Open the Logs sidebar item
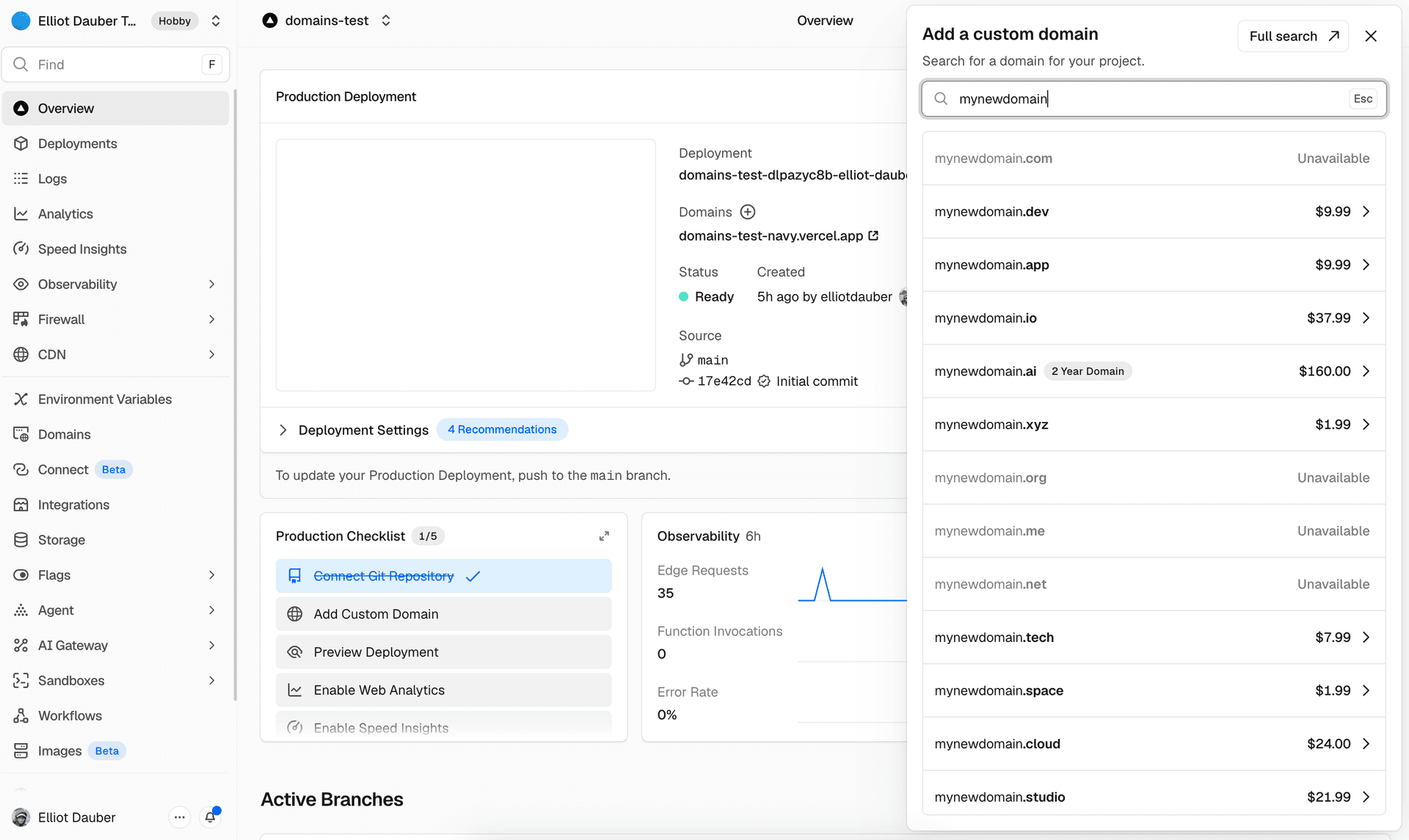The width and height of the screenshot is (1409, 840). tap(116, 179)
